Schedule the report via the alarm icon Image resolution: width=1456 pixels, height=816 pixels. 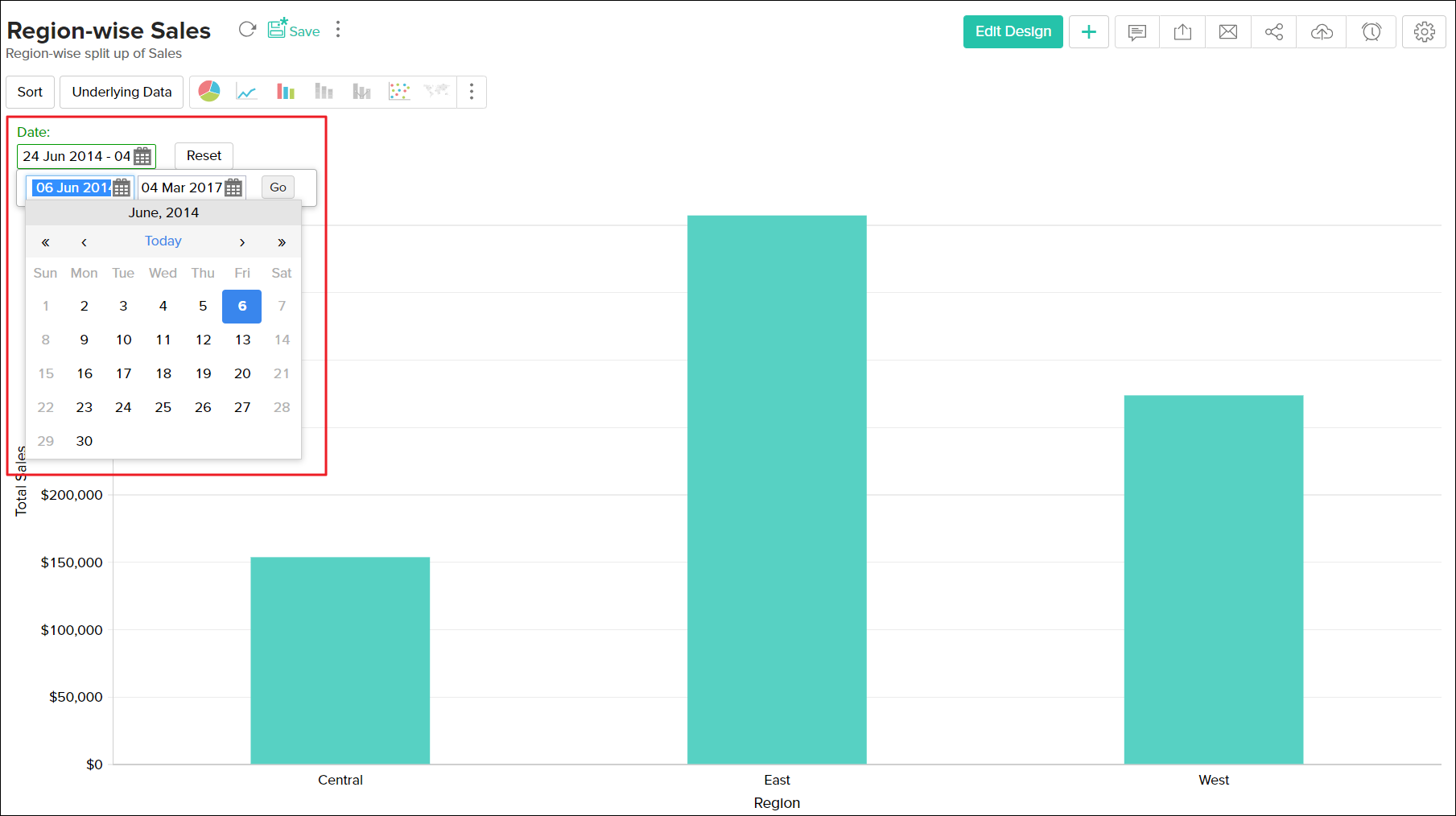(x=1371, y=31)
